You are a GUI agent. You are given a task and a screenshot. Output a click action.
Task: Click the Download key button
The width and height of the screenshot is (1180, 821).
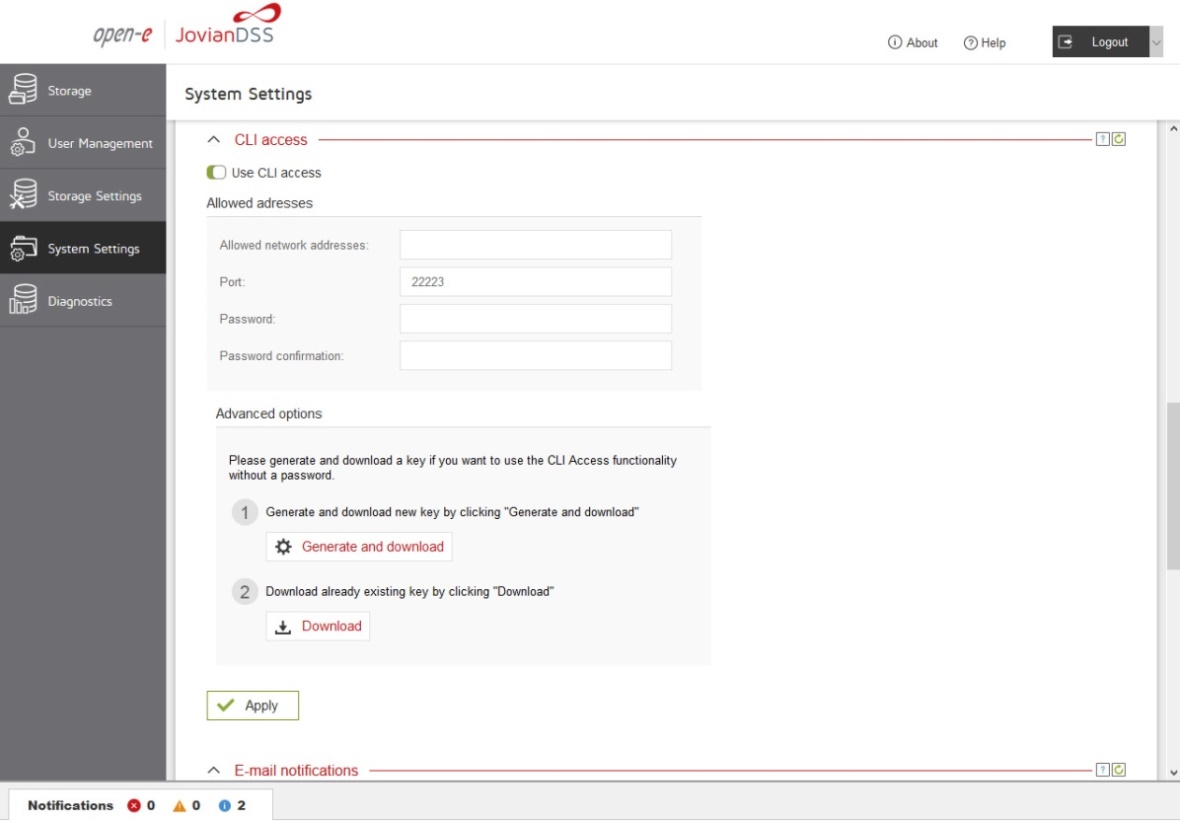[x=318, y=627]
